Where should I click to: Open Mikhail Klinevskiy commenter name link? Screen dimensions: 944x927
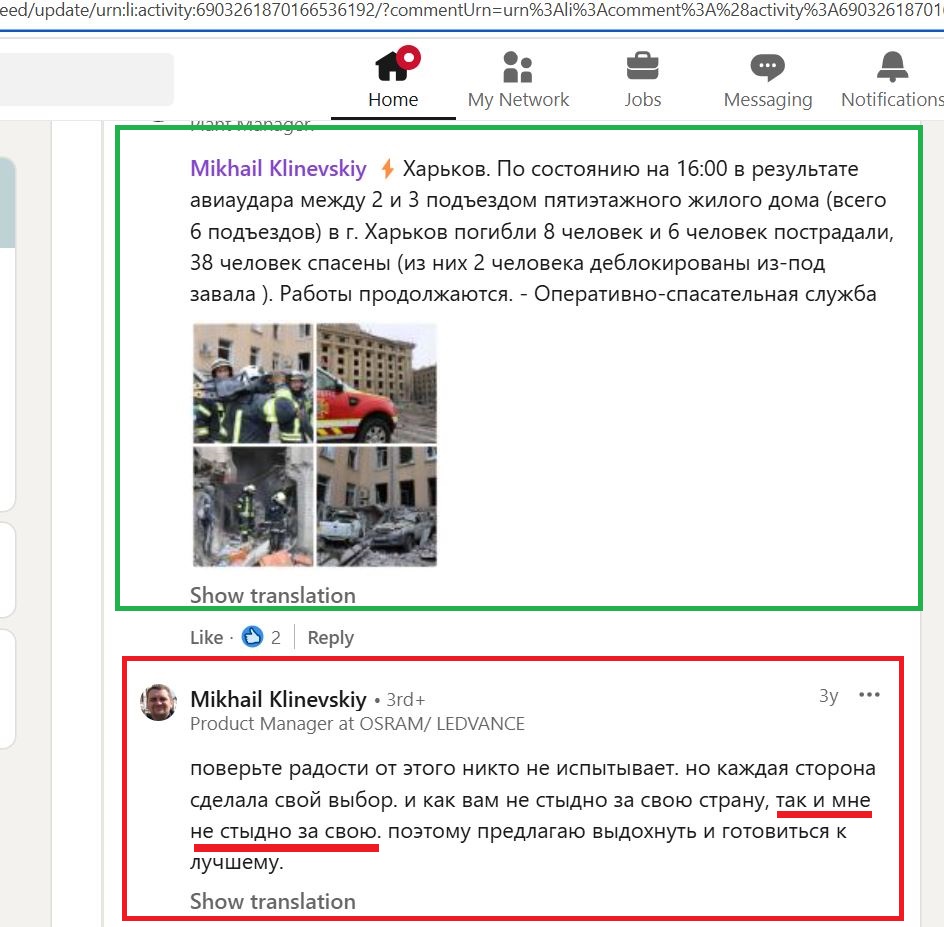click(x=278, y=699)
